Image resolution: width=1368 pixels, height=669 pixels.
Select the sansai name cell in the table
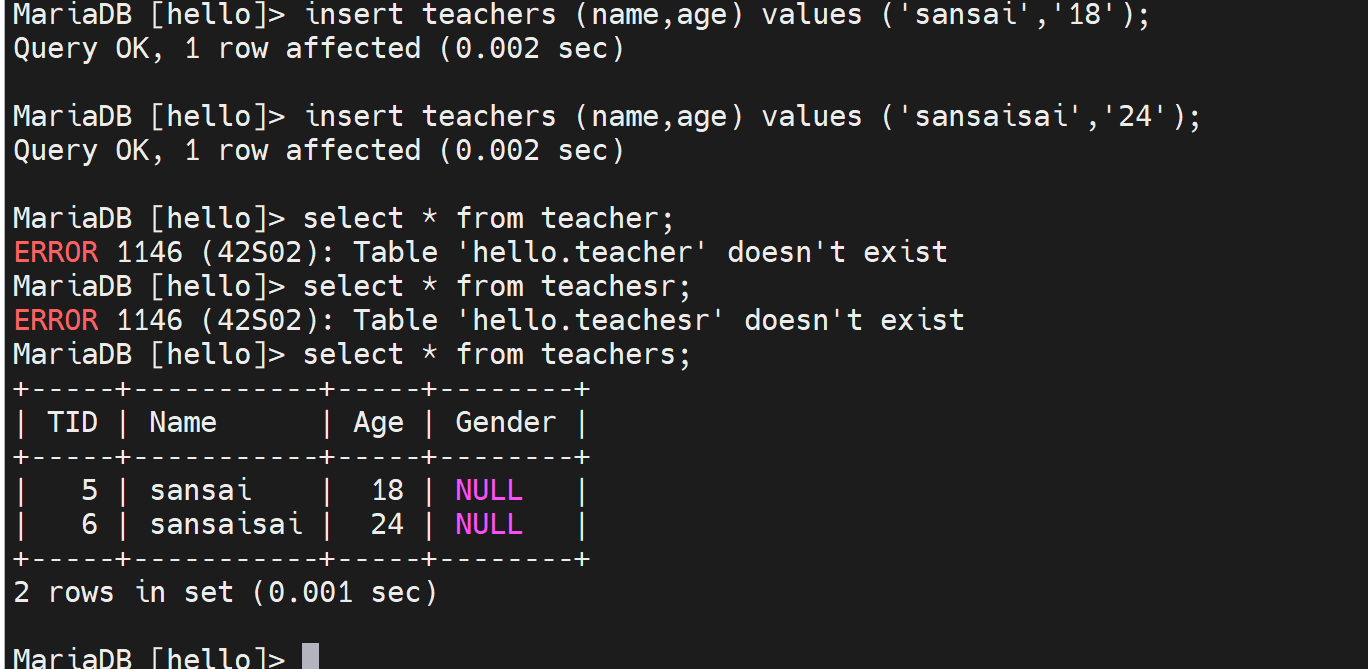(x=201, y=491)
